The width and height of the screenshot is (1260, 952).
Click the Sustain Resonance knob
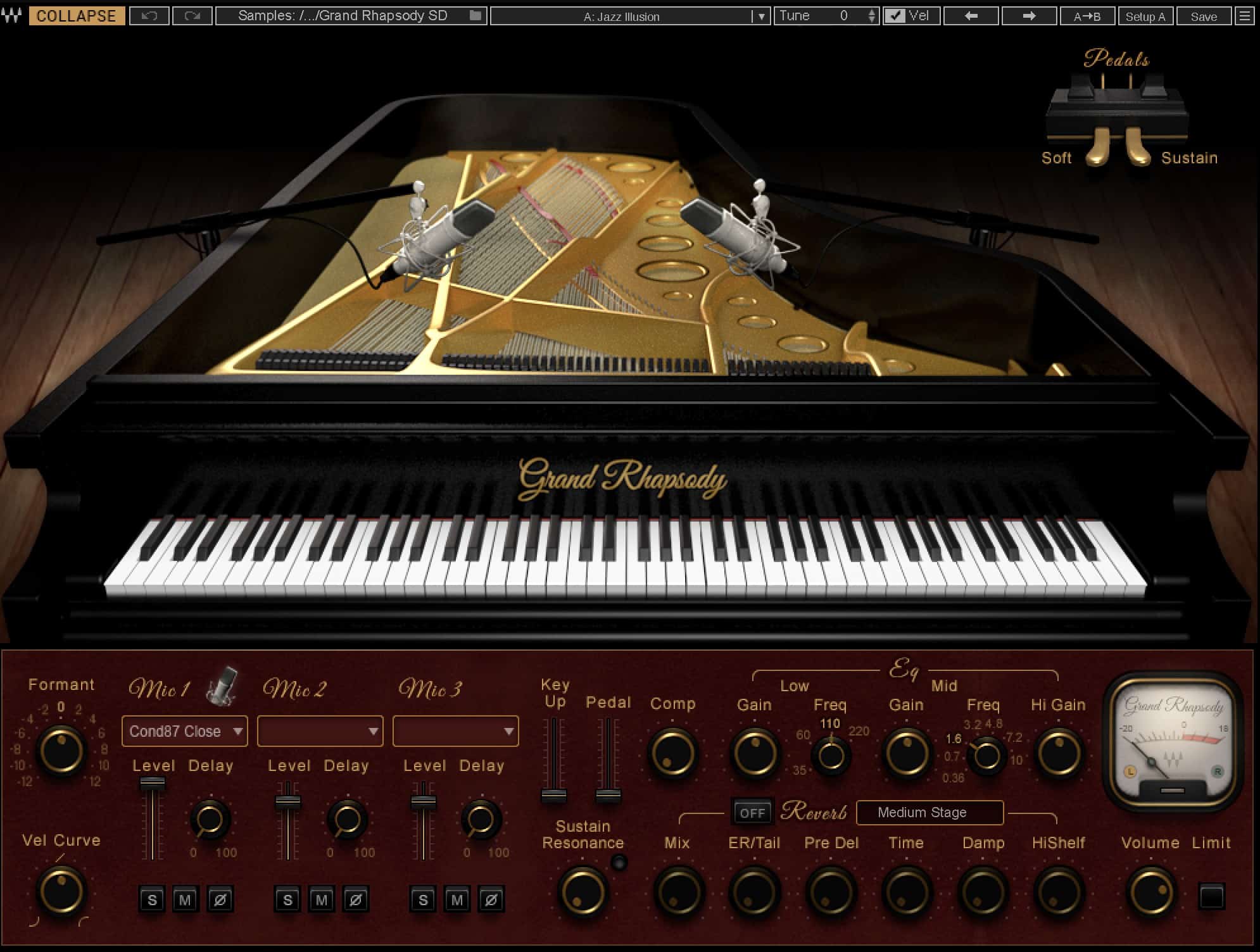[582, 891]
